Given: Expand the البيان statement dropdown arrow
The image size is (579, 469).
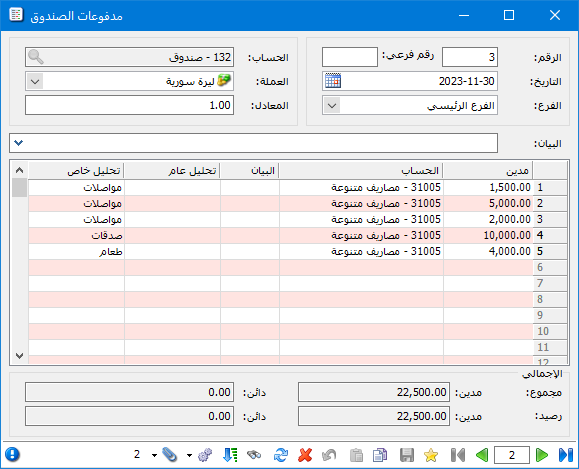Looking at the screenshot, I should tap(18, 143).
